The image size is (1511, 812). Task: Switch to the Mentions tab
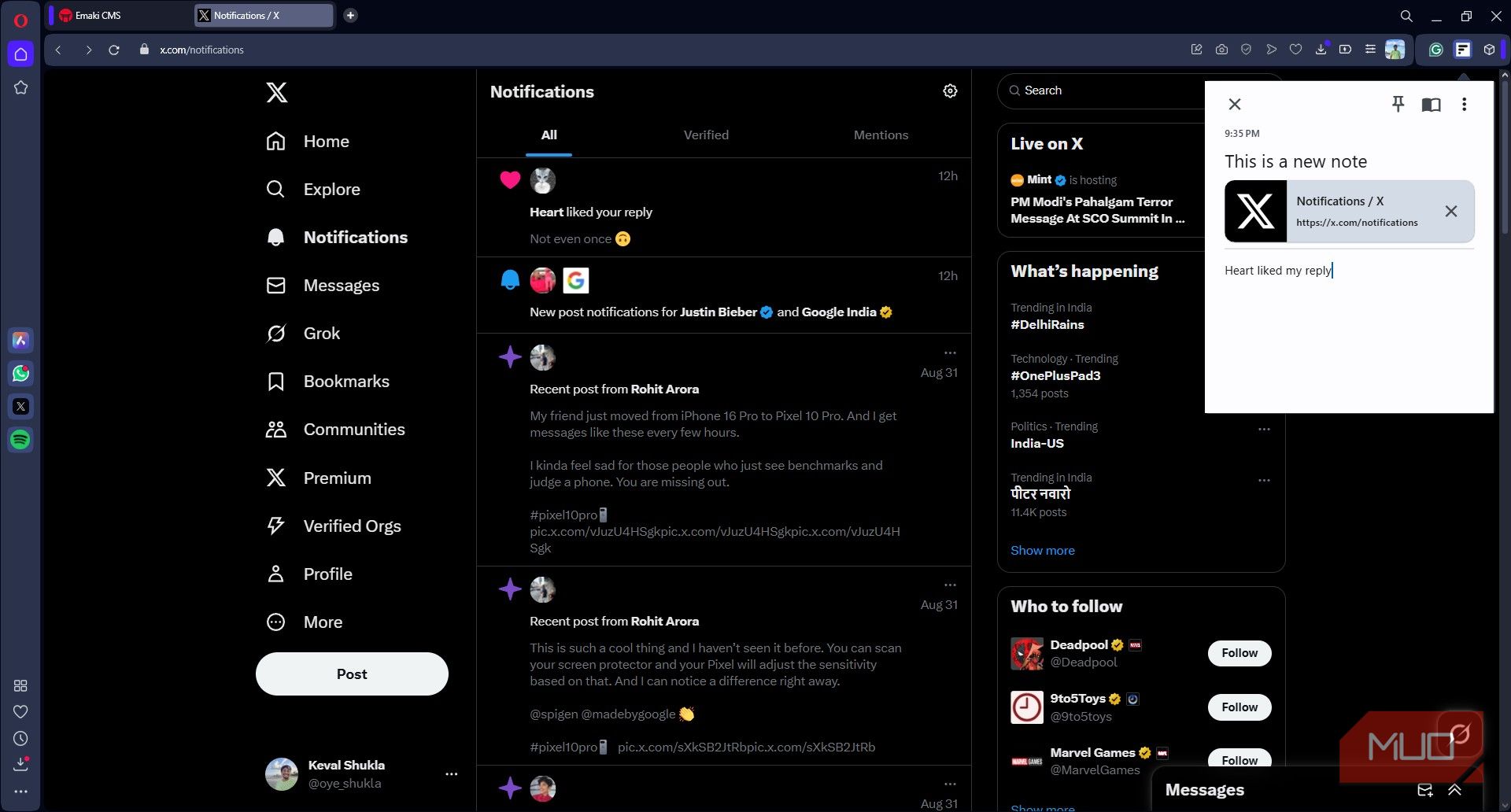pos(881,135)
